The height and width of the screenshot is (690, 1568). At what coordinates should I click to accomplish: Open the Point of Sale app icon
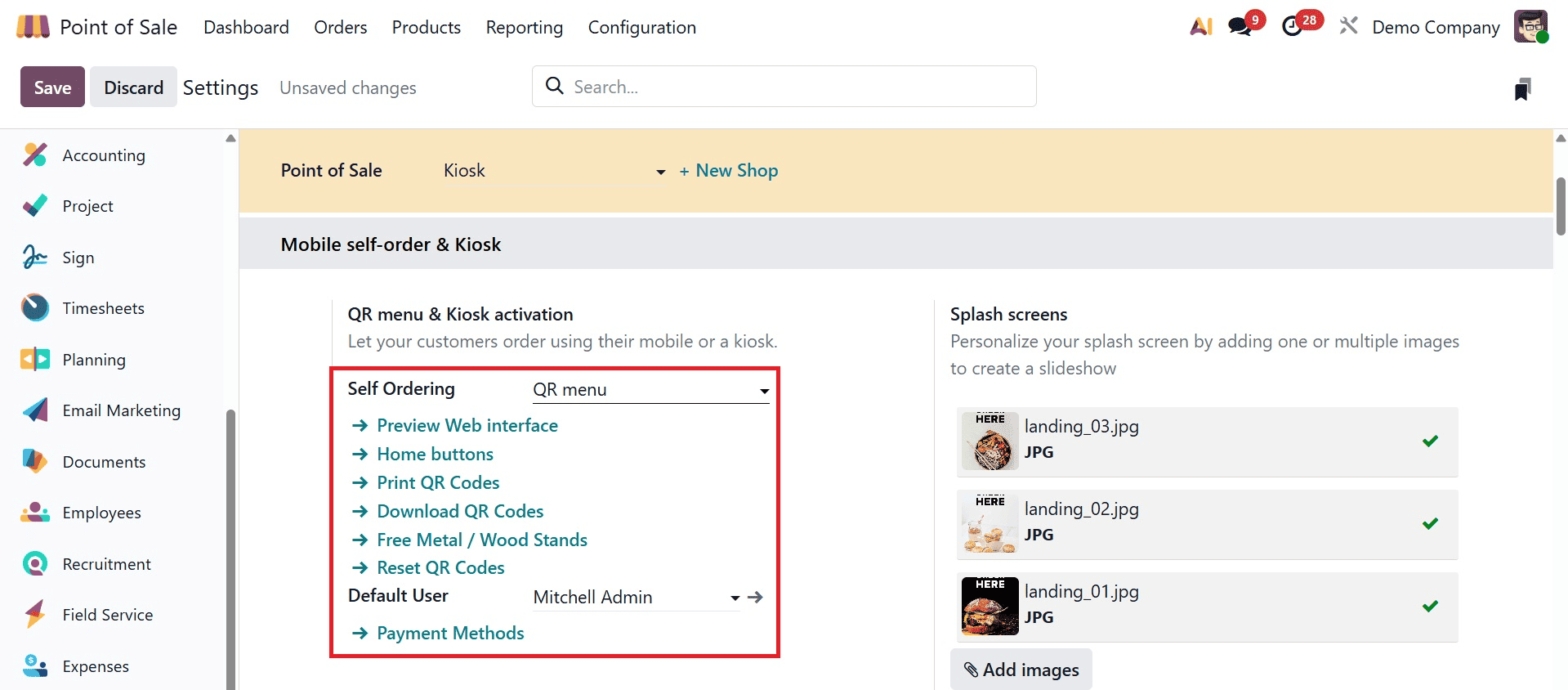33,27
